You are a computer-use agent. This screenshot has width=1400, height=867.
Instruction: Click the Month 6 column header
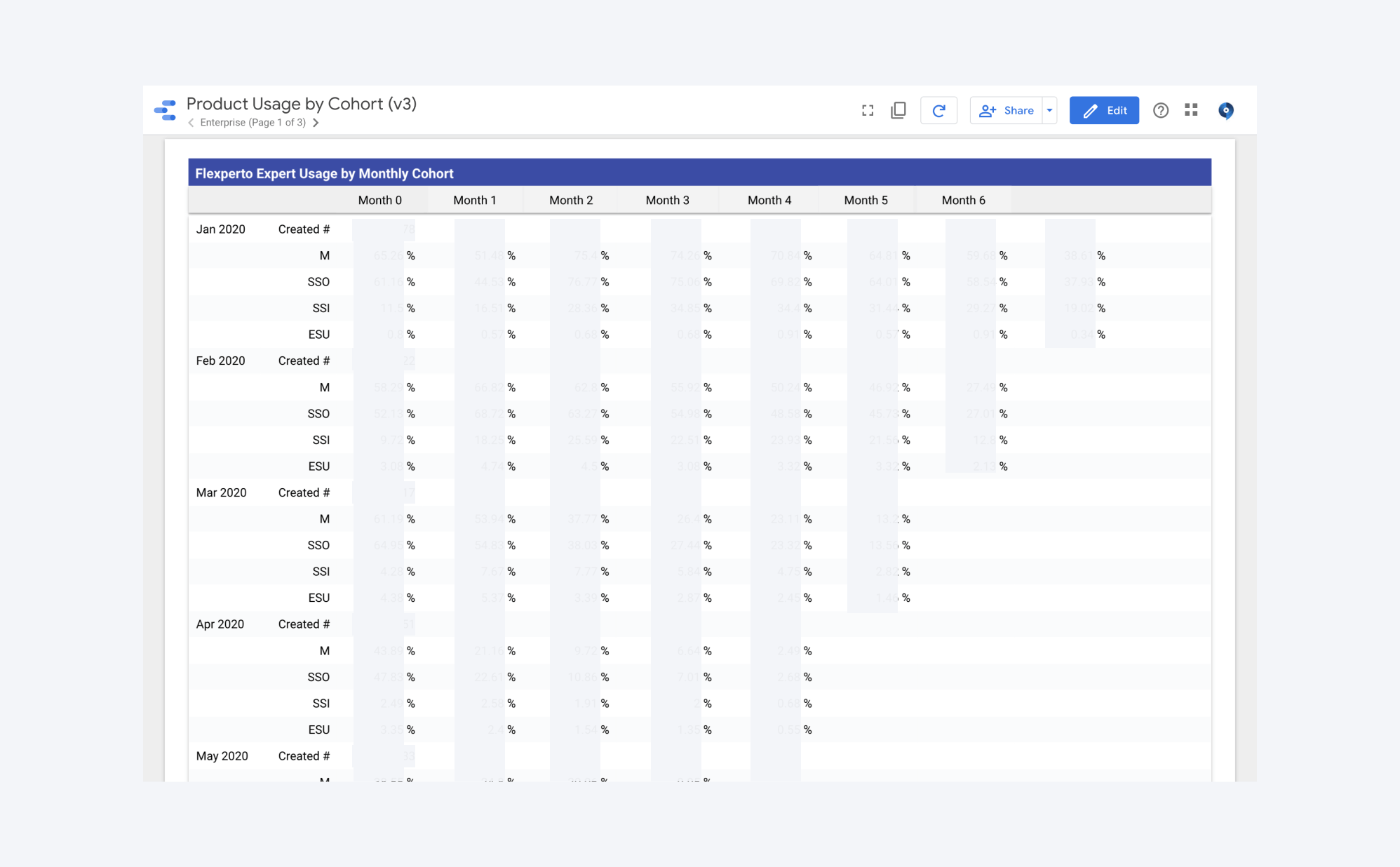[x=963, y=200]
